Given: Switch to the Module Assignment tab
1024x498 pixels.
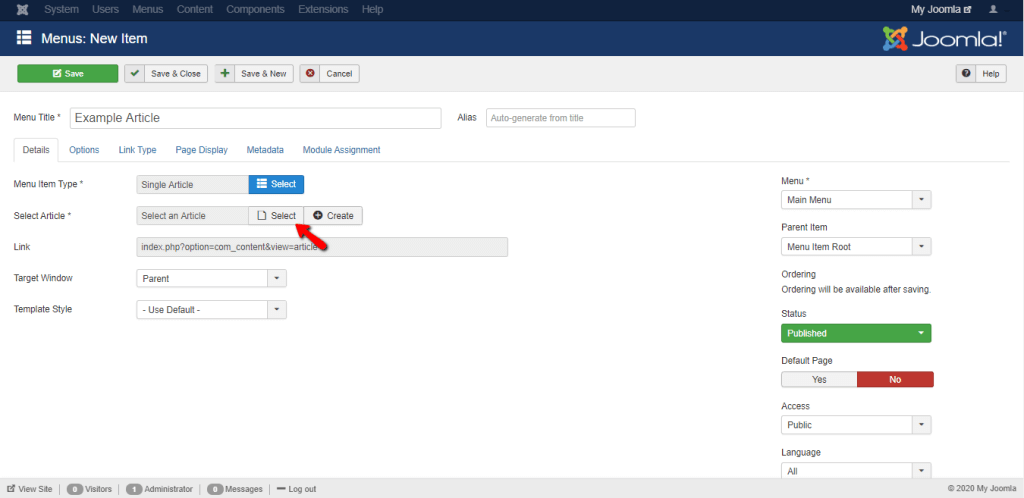Looking at the screenshot, I should coord(342,150).
